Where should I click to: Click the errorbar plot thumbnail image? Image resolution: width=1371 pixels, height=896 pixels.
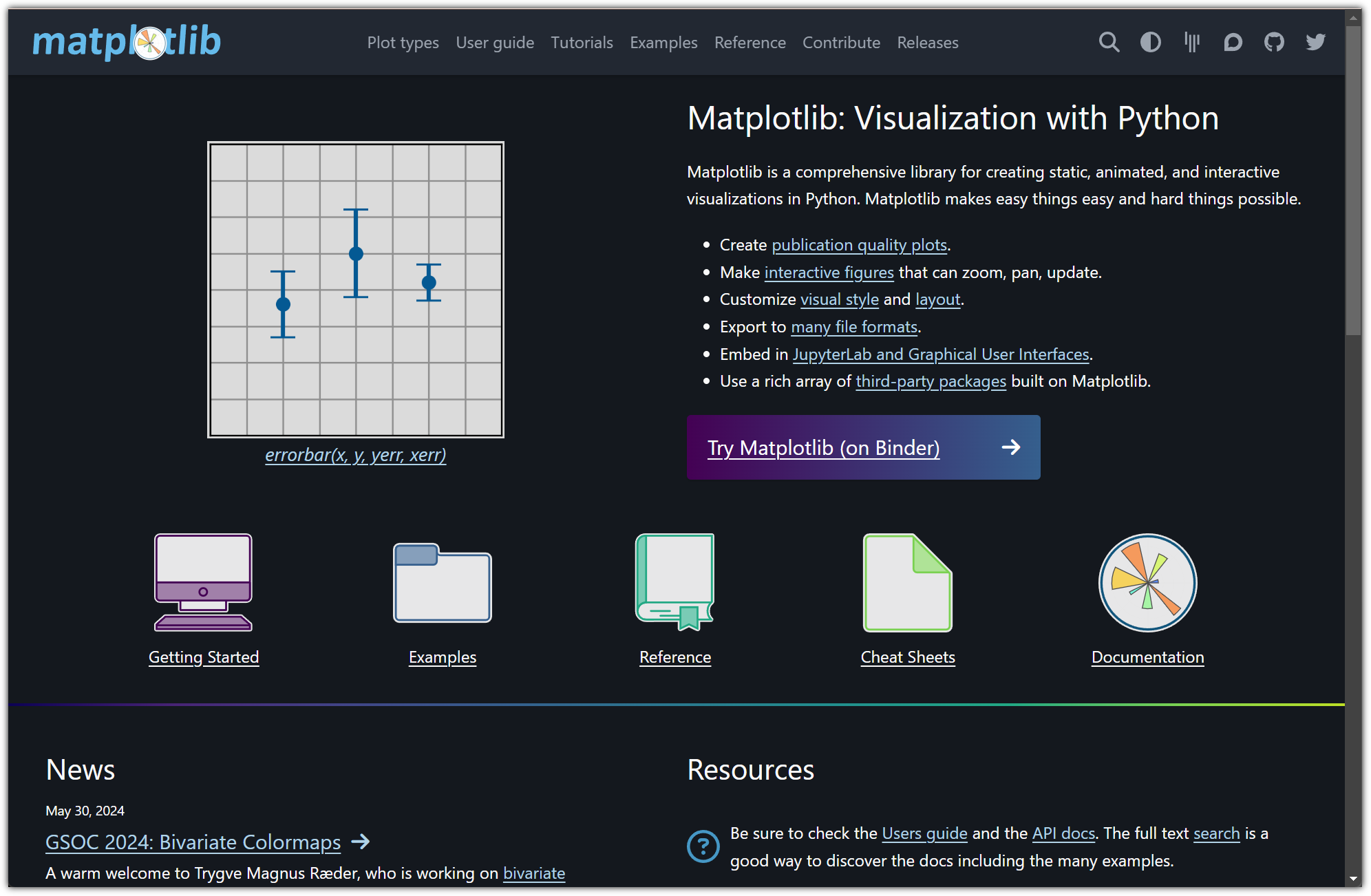click(x=356, y=290)
